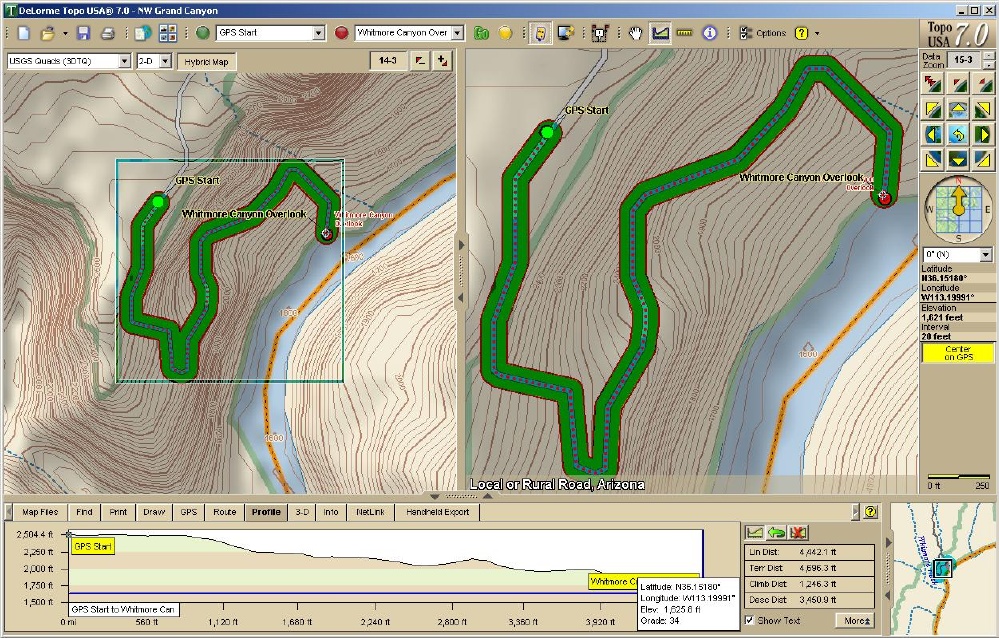Switch to the Draw tab
This screenshot has height=638, width=999.
[153, 512]
